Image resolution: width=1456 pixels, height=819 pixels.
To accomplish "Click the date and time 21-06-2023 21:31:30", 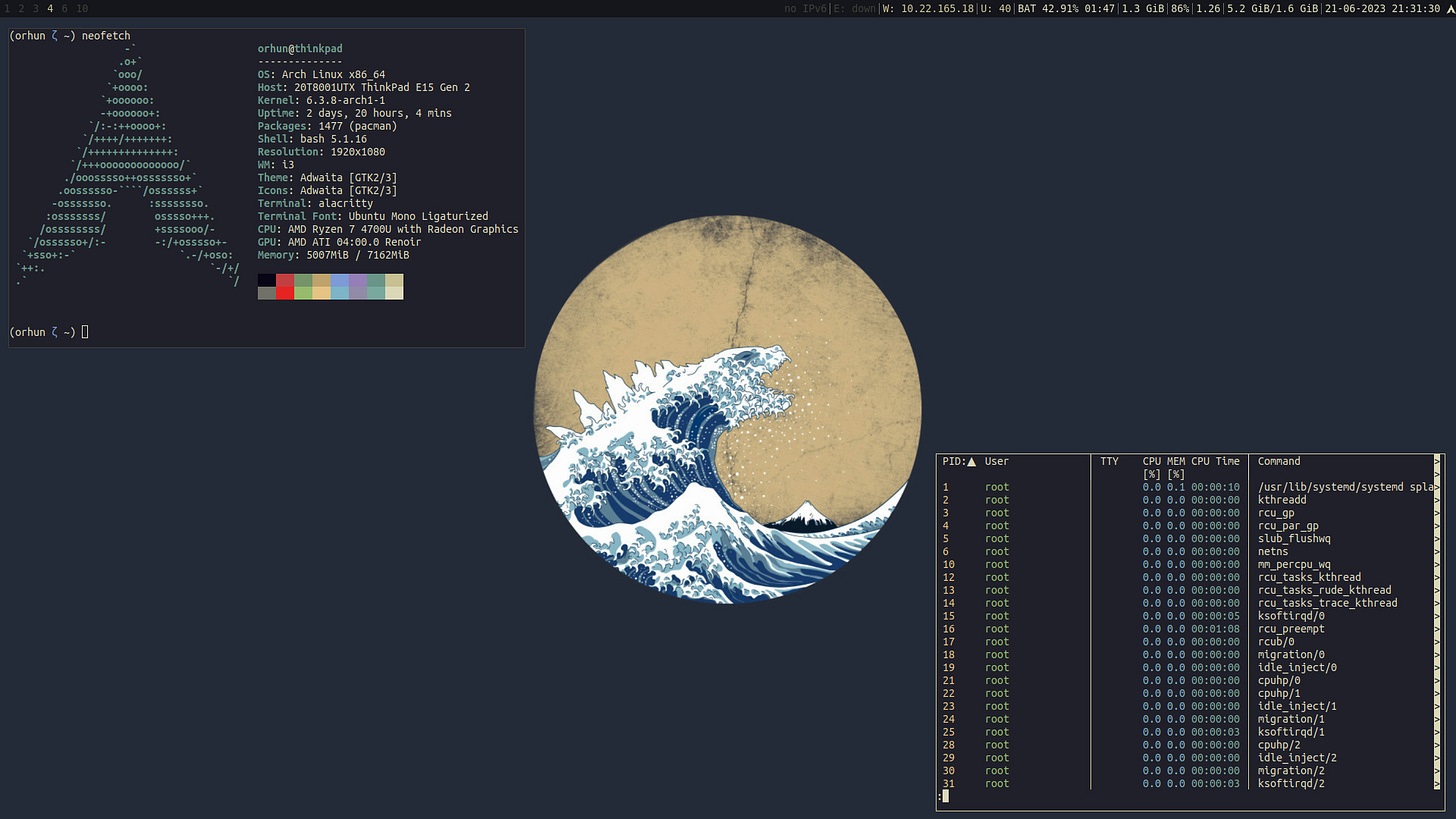I will point(1382,8).
